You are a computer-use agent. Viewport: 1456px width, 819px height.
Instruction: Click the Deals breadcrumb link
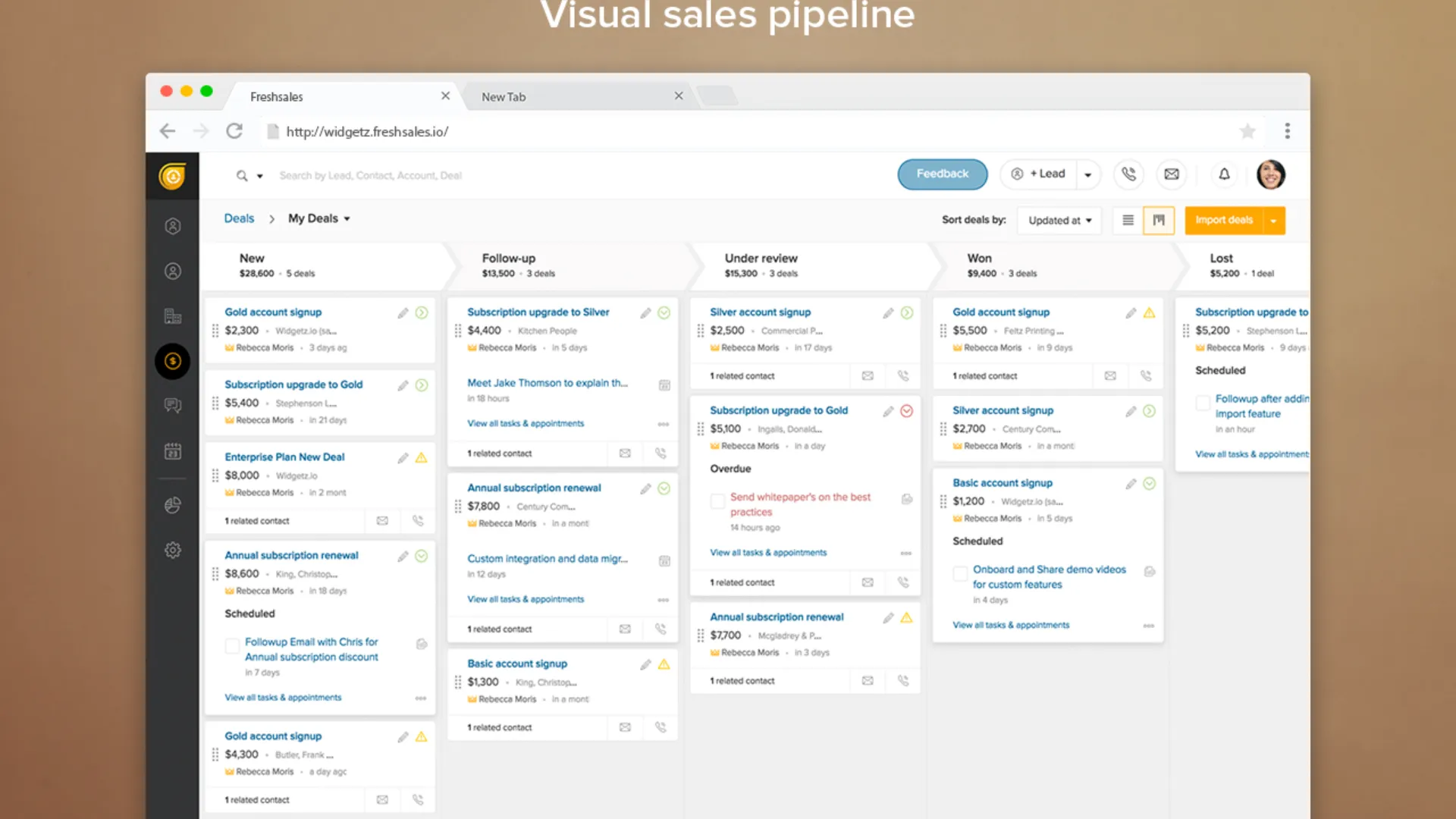239,218
